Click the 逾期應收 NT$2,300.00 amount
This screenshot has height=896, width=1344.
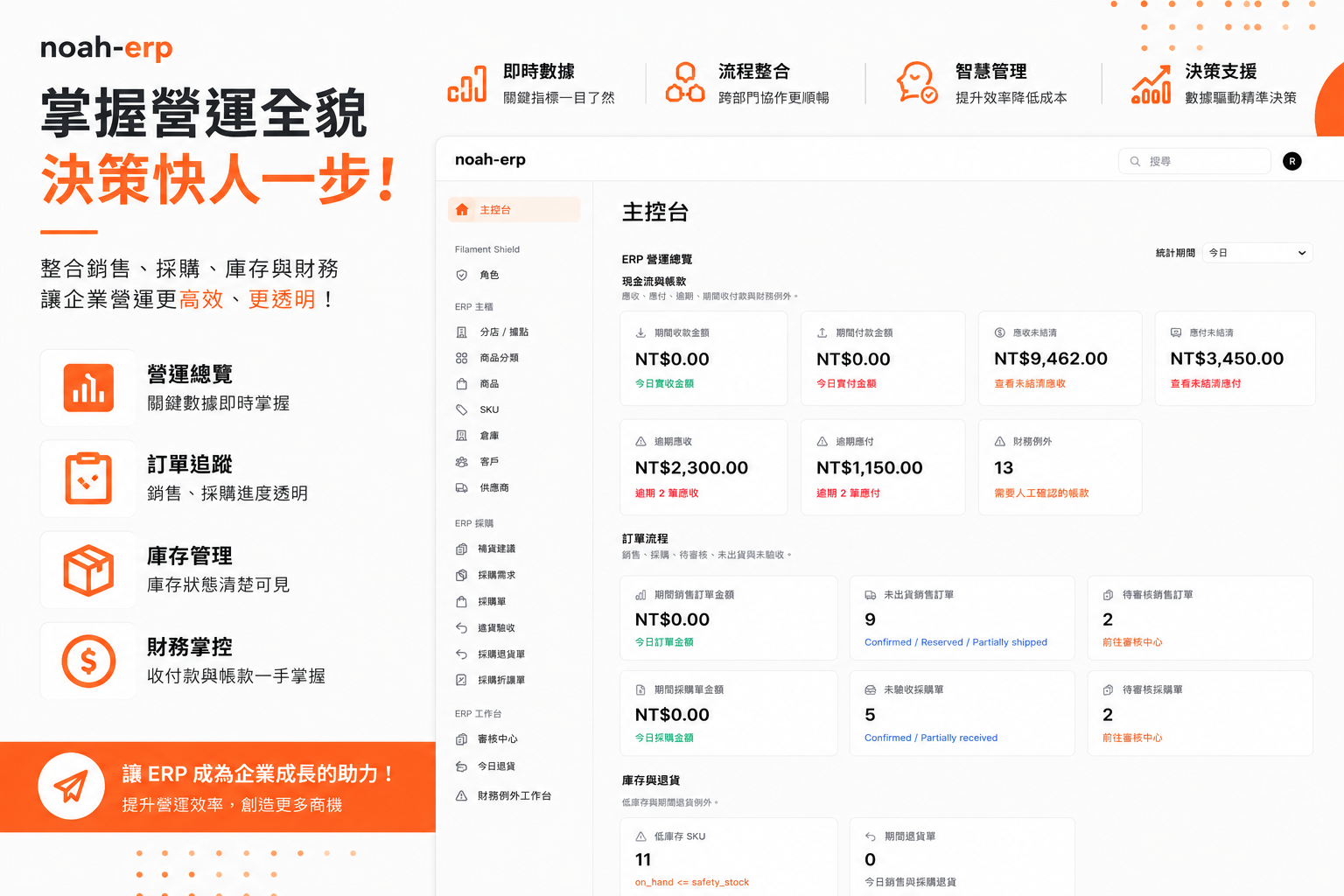click(x=691, y=468)
